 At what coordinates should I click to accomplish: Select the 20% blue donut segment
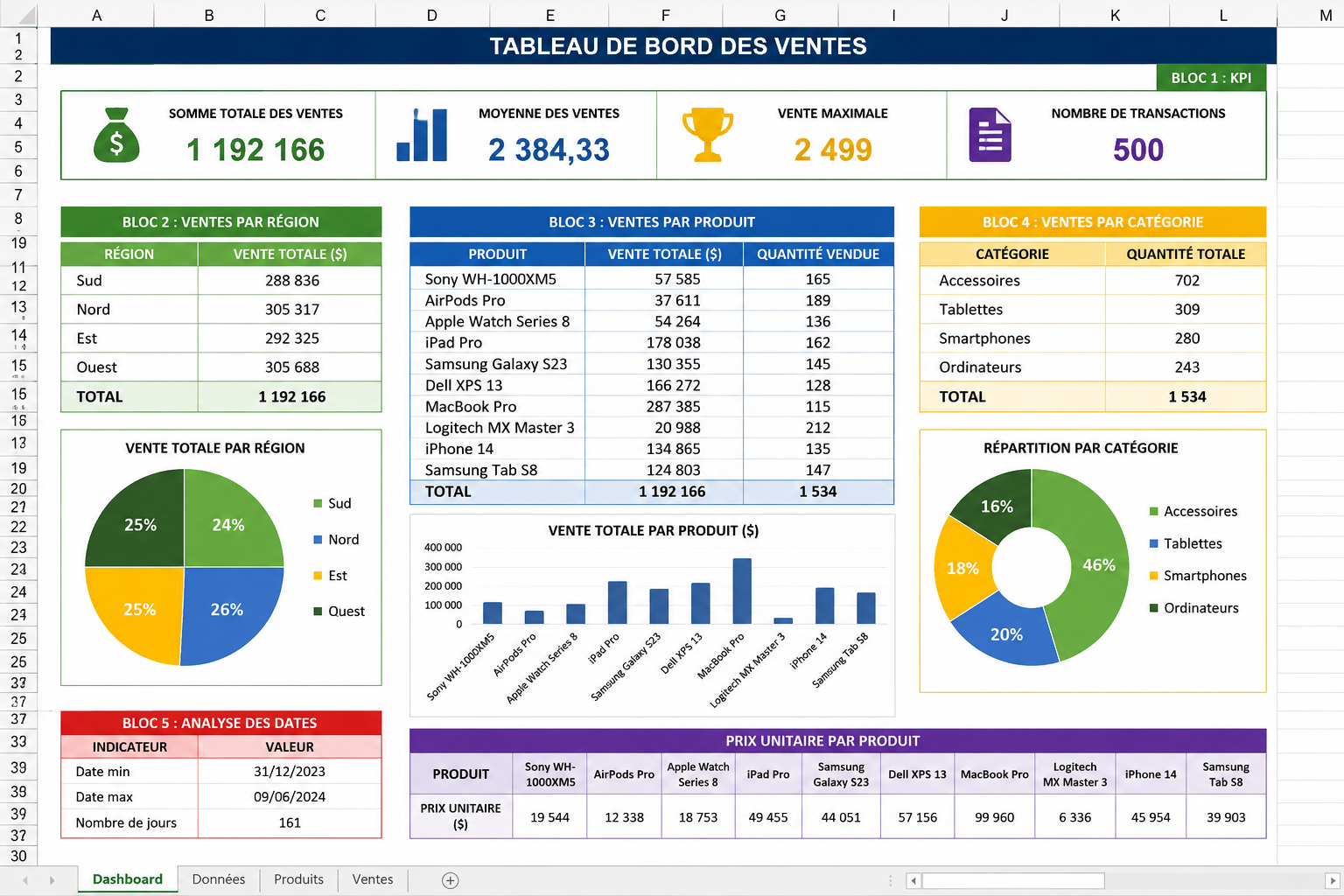click(1005, 634)
